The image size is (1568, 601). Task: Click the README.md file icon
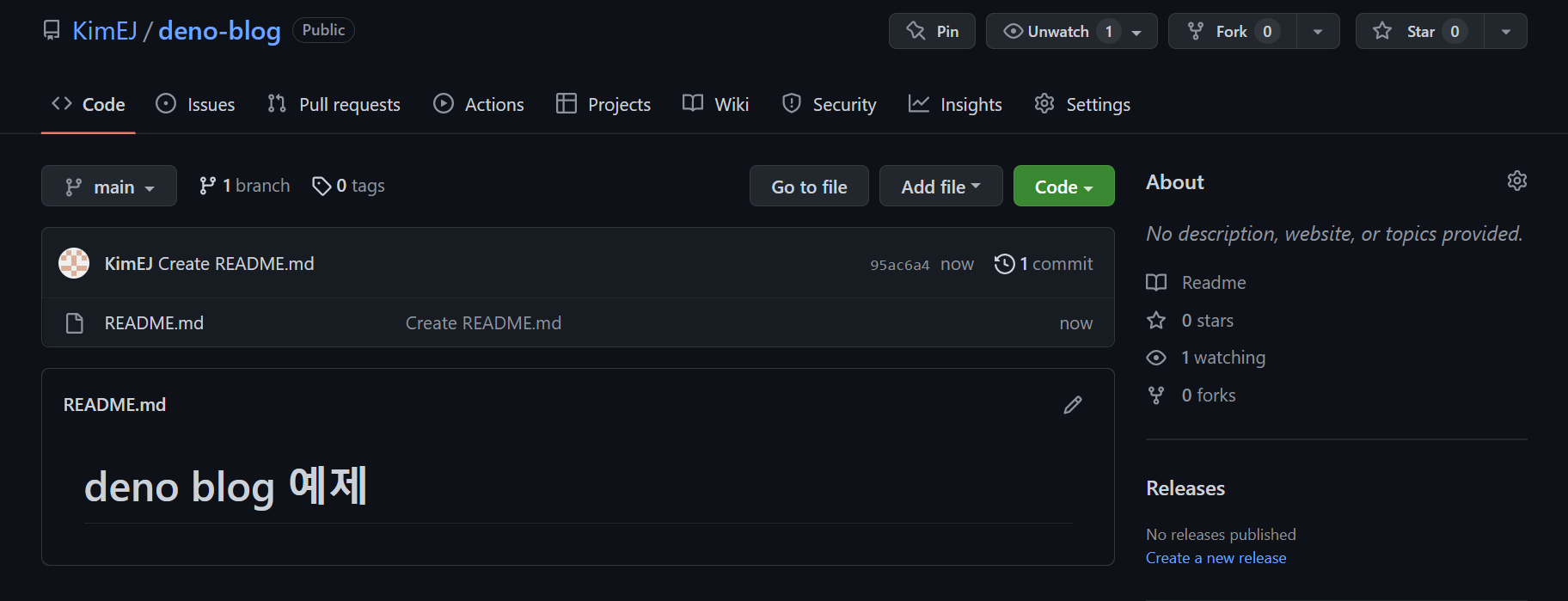click(75, 323)
